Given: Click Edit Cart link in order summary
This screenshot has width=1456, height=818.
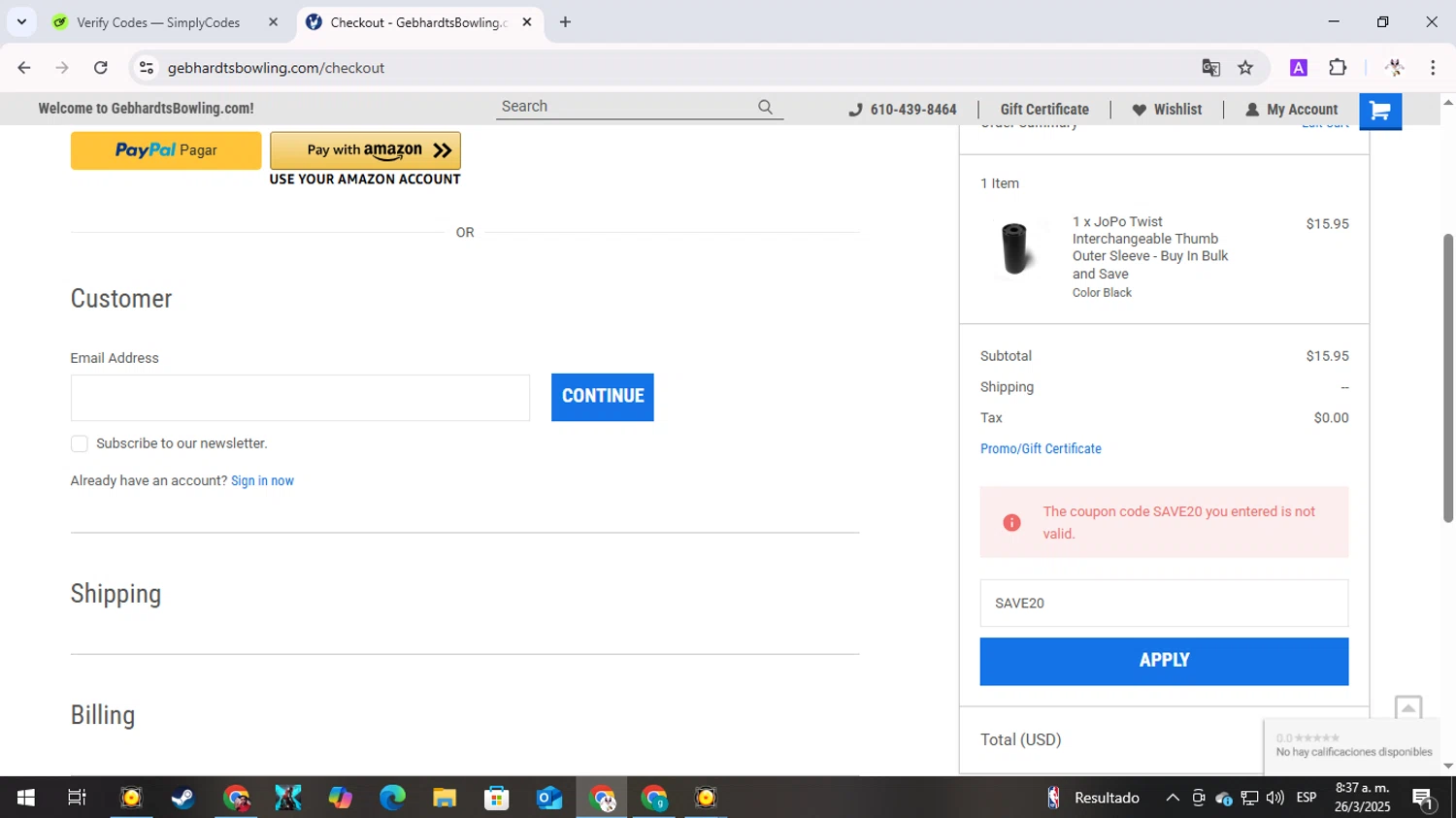Looking at the screenshot, I should tap(1325, 125).
